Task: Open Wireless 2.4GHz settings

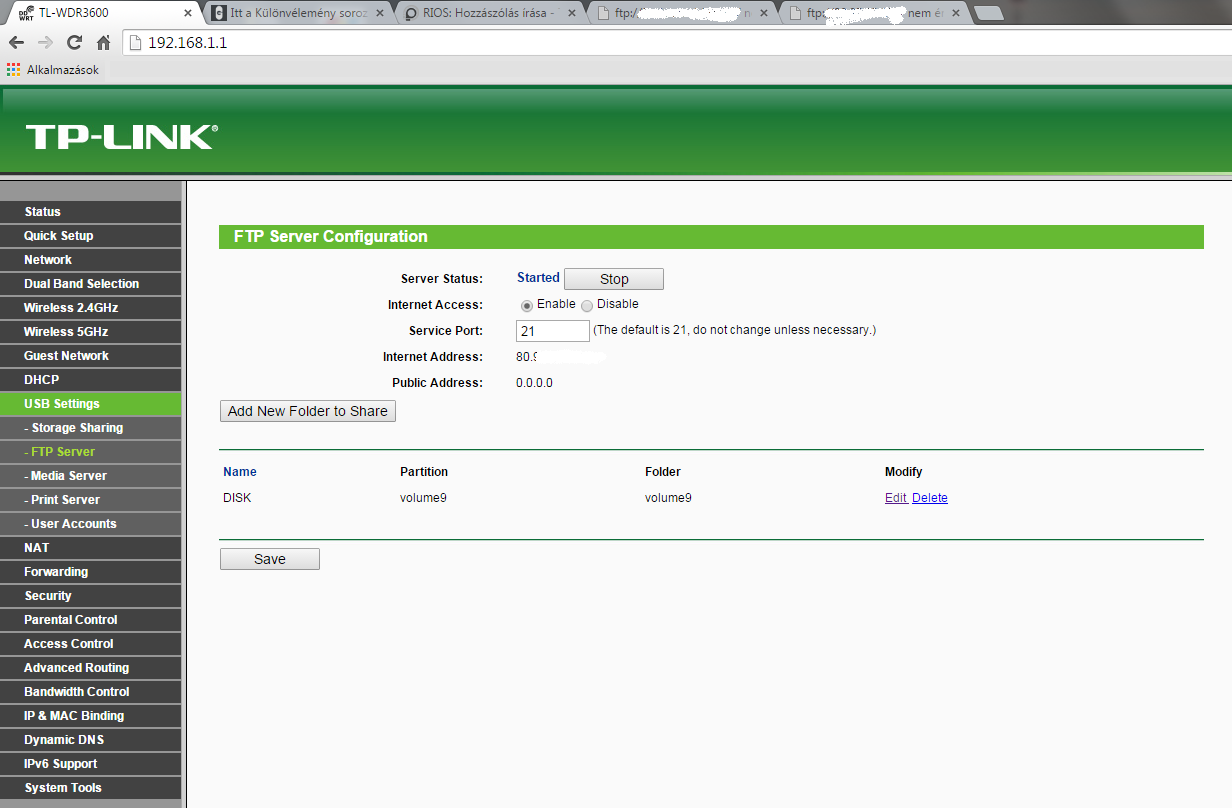Action: coord(91,308)
